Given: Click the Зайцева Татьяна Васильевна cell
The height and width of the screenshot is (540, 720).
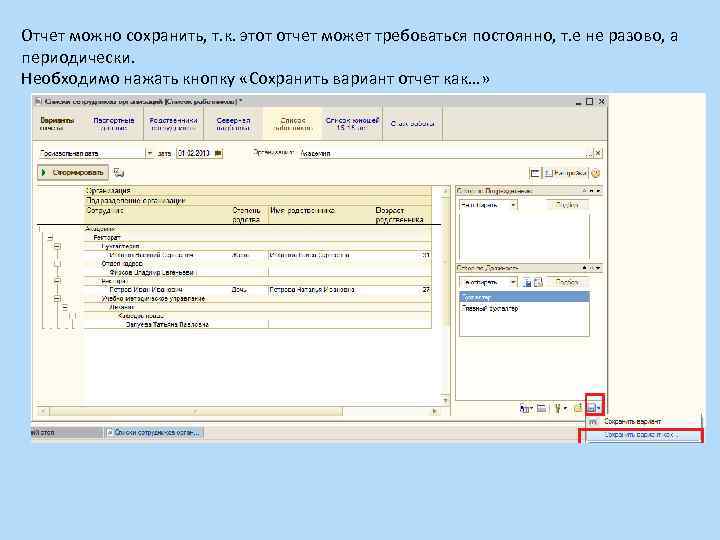Looking at the screenshot, I should 168,324.
